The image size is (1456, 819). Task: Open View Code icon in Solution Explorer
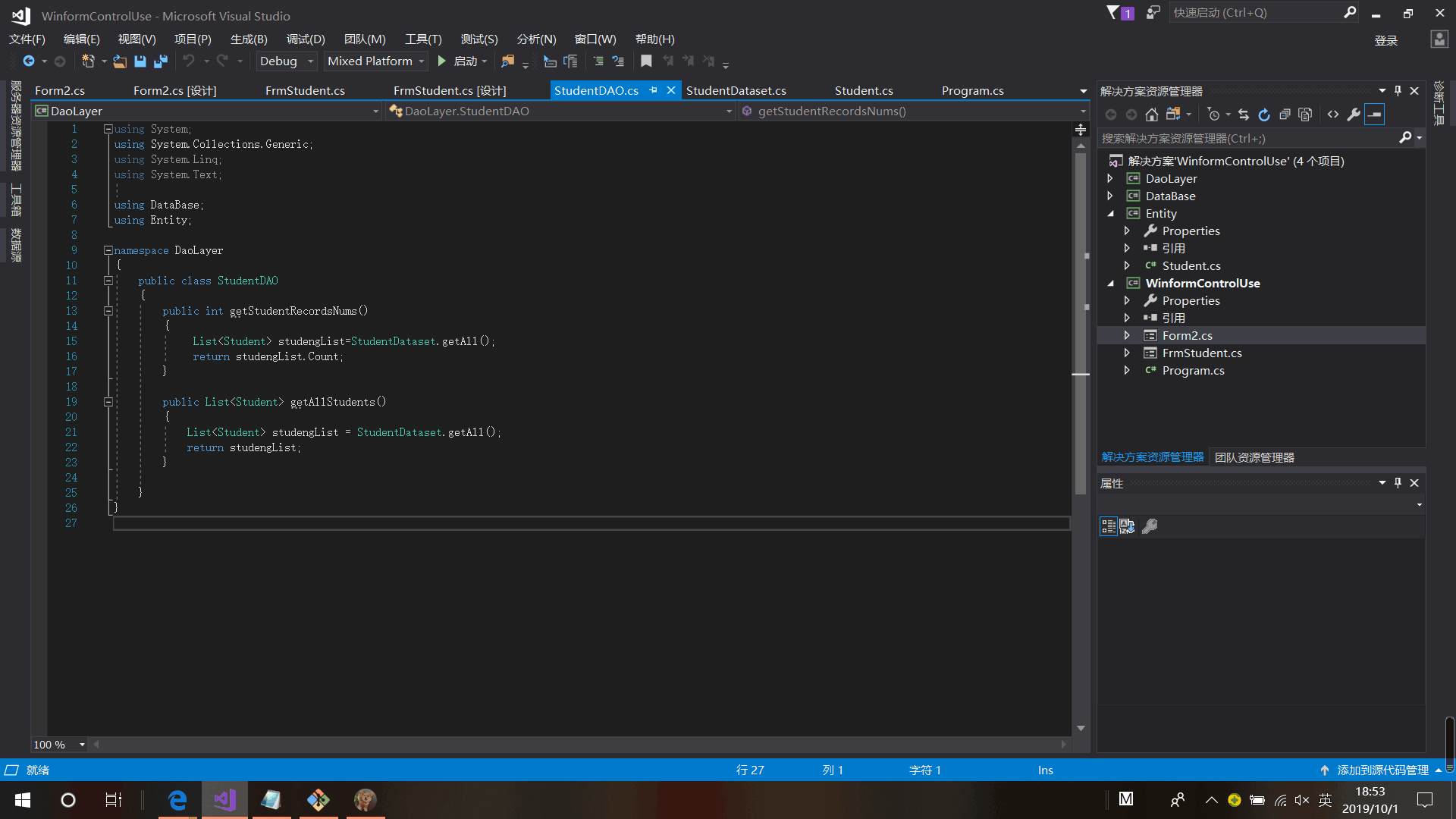pos(1333,115)
